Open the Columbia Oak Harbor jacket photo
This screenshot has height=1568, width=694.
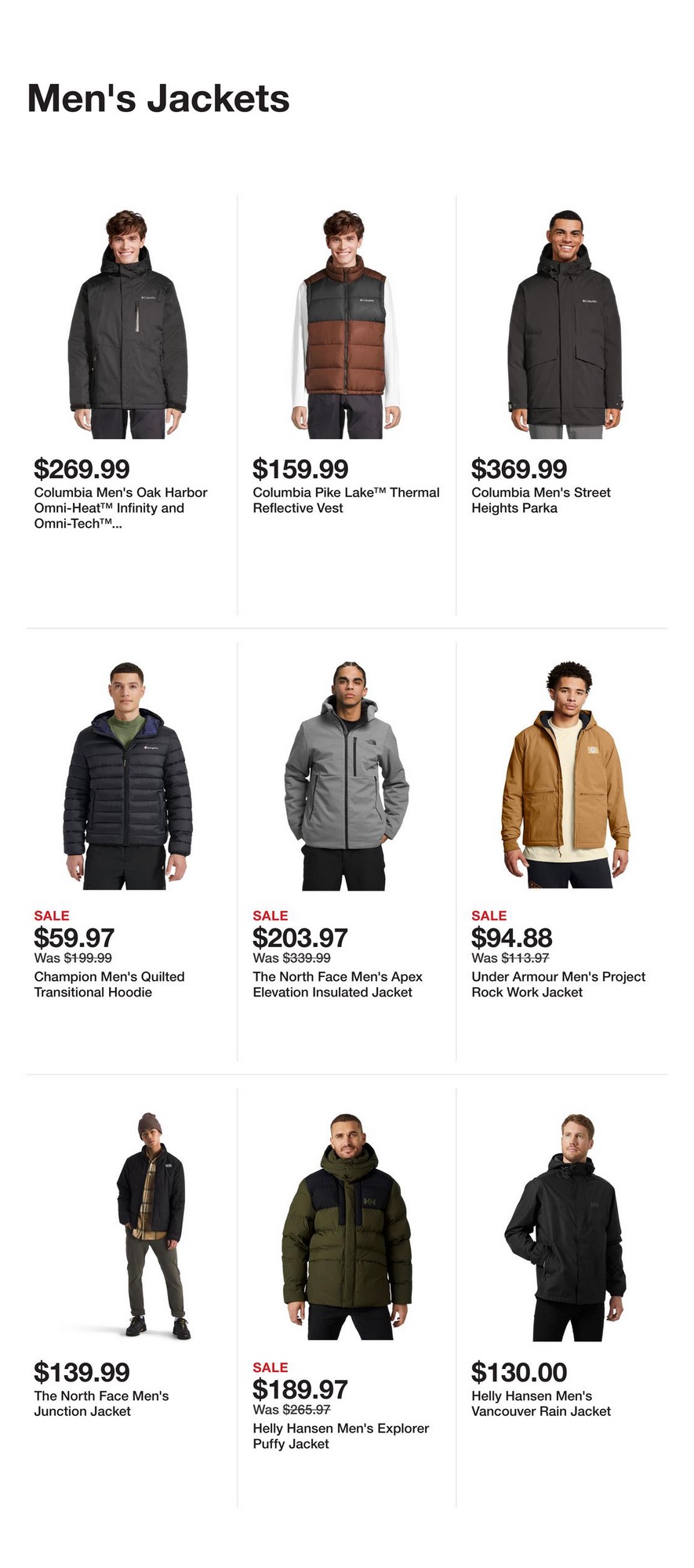127,324
